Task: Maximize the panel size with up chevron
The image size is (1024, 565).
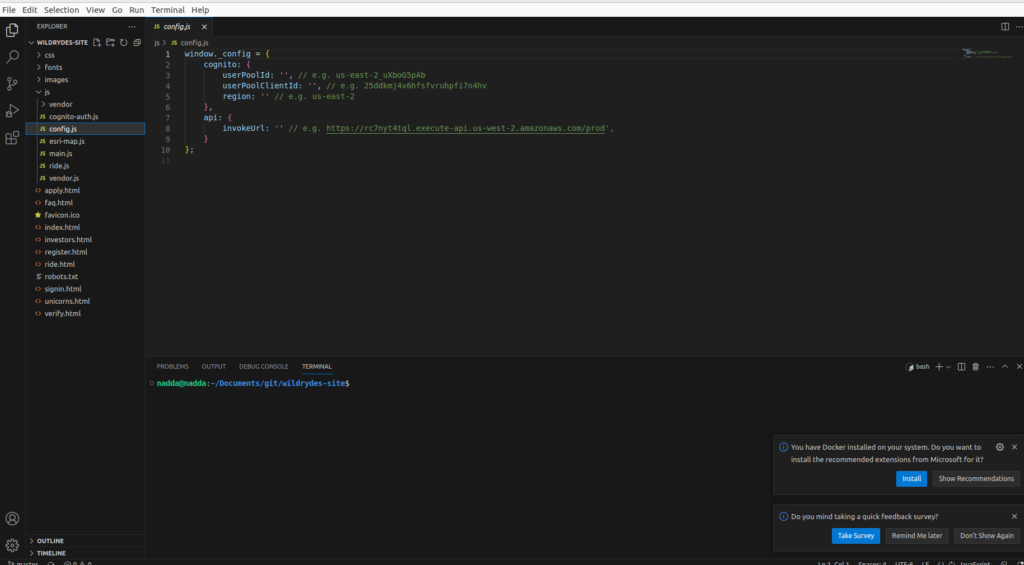Action: point(1005,367)
